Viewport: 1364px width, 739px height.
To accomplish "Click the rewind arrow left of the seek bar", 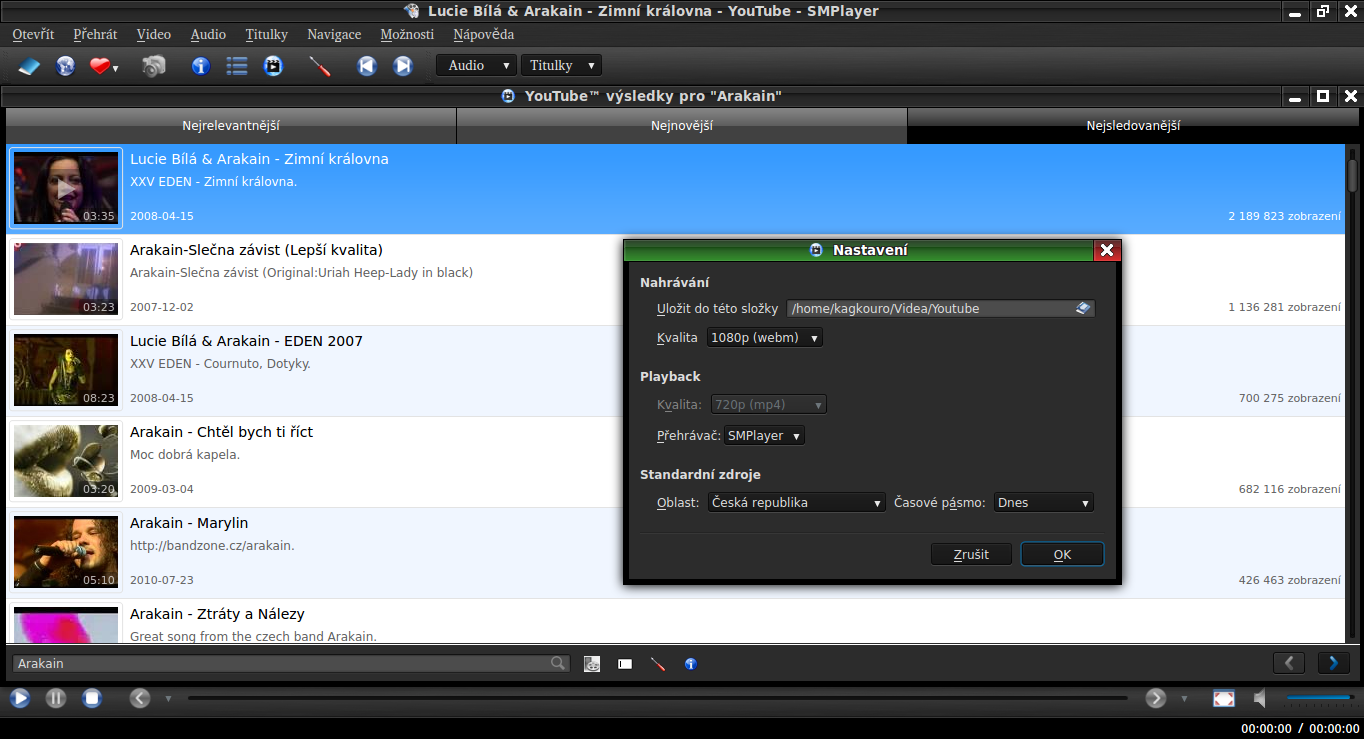I will 140,698.
